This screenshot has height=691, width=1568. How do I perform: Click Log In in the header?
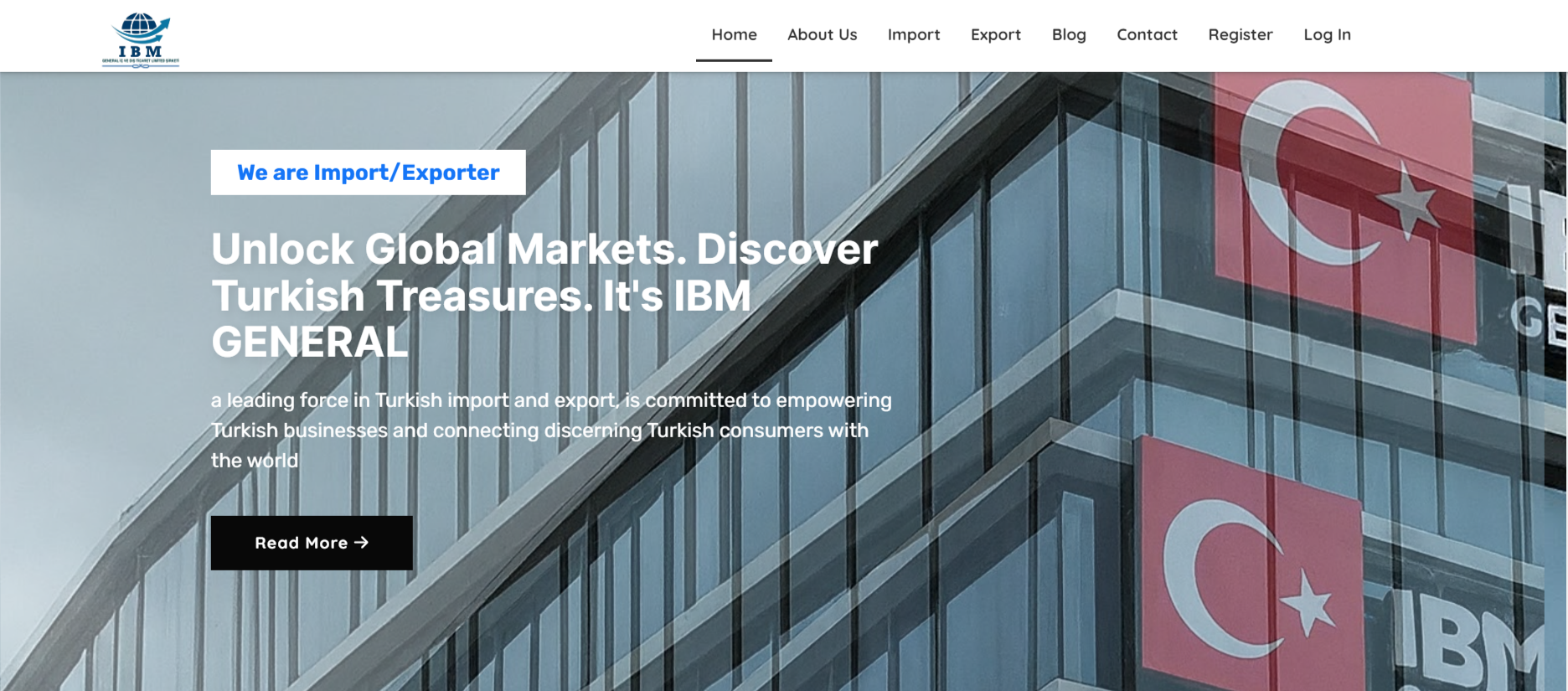[1327, 35]
